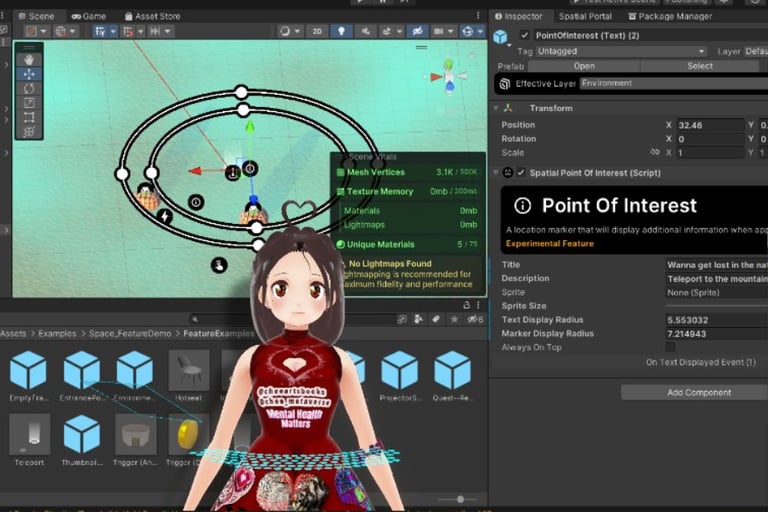Uncheck the PointOfInterest object active checkbox
This screenshot has width=768, height=512.
pos(525,36)
